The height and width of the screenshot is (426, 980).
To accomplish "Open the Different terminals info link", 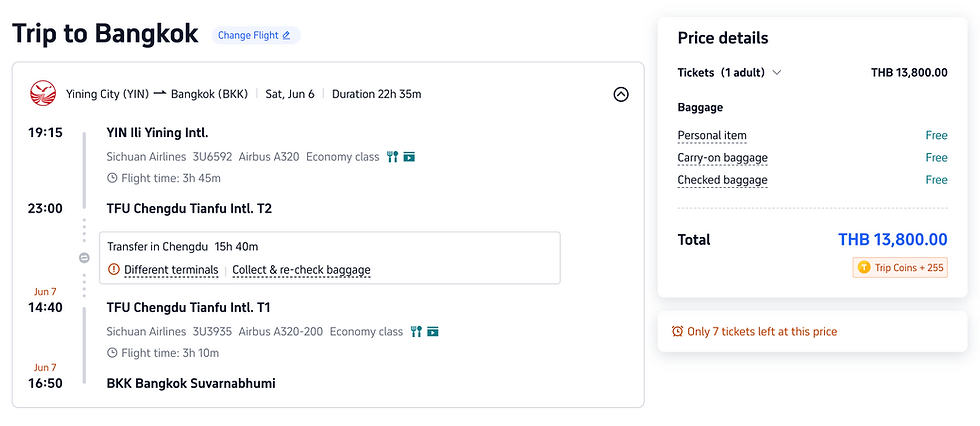I will [171, 269].
